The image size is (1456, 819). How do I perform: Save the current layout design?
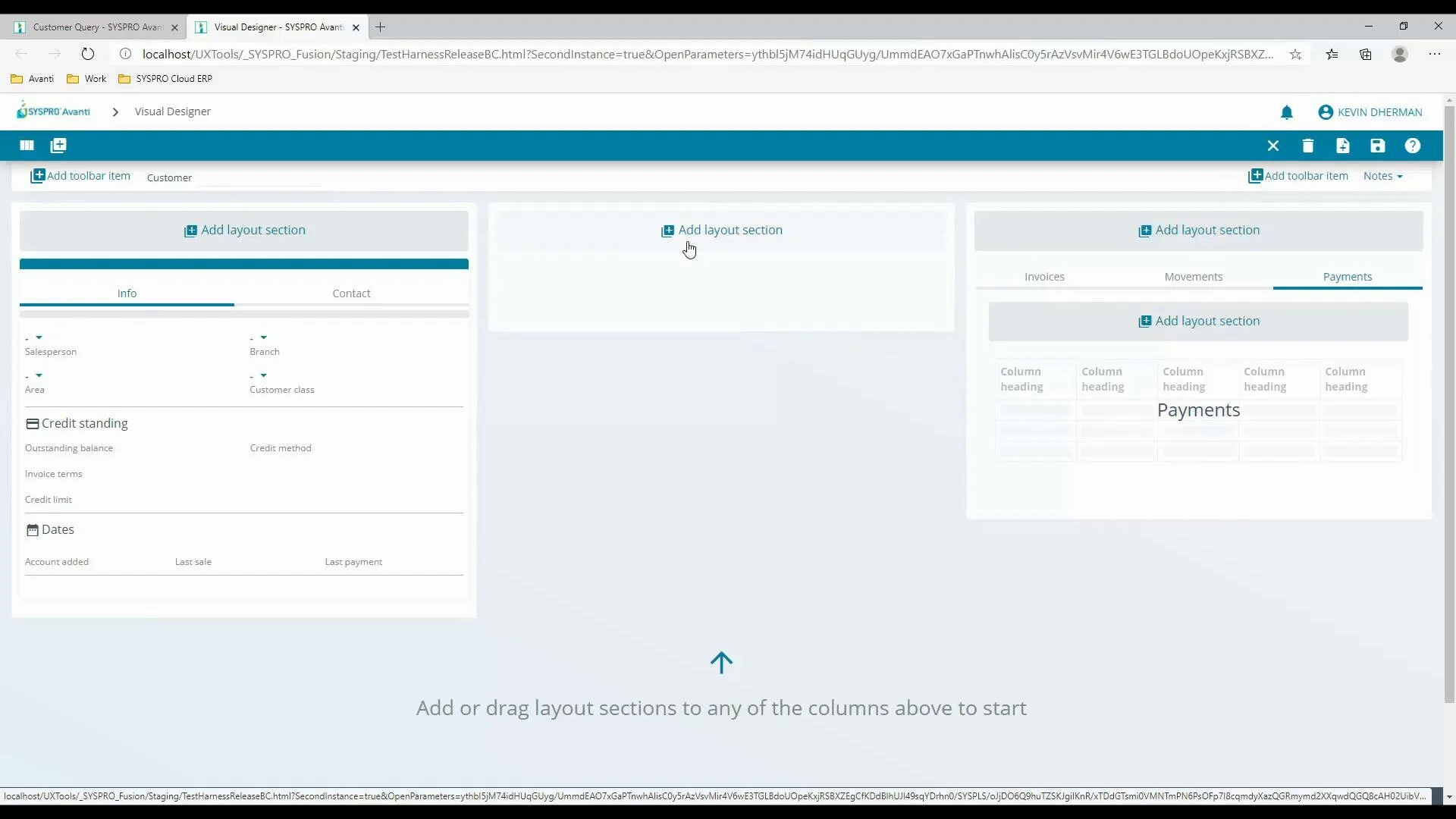coord(1377,146)
